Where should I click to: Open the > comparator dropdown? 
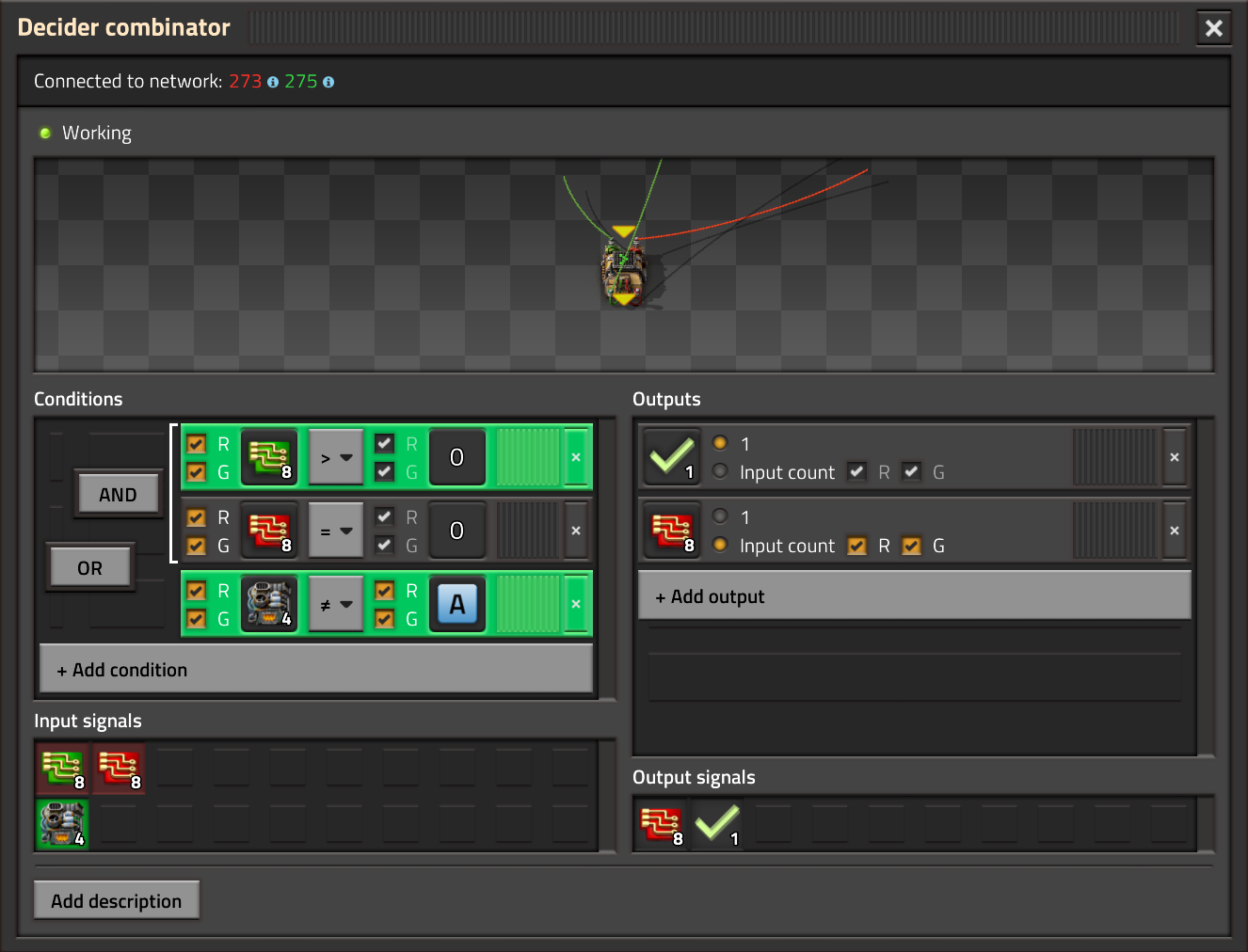click(336, 457)
